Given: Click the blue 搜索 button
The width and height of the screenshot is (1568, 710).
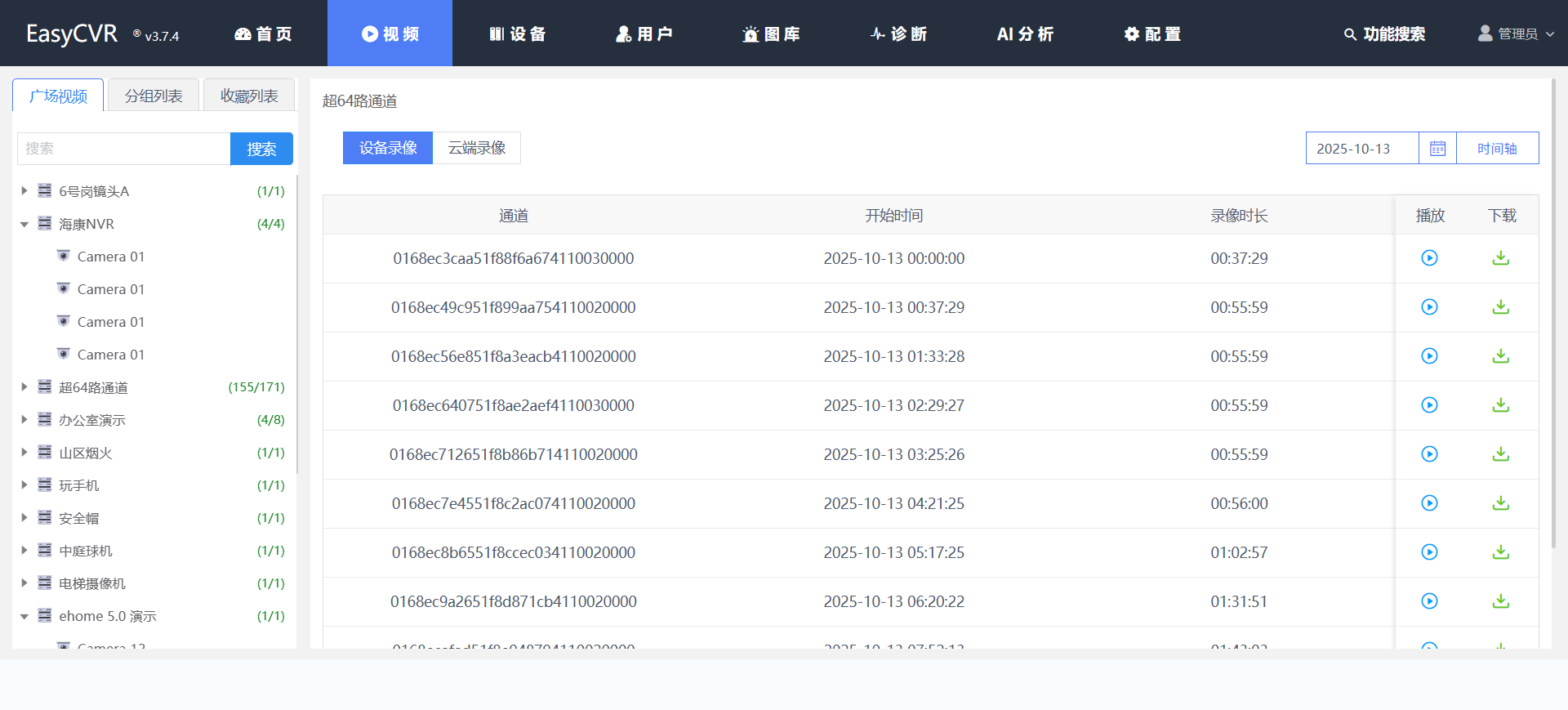Looking at the screenshot, I should pos(261,149).
